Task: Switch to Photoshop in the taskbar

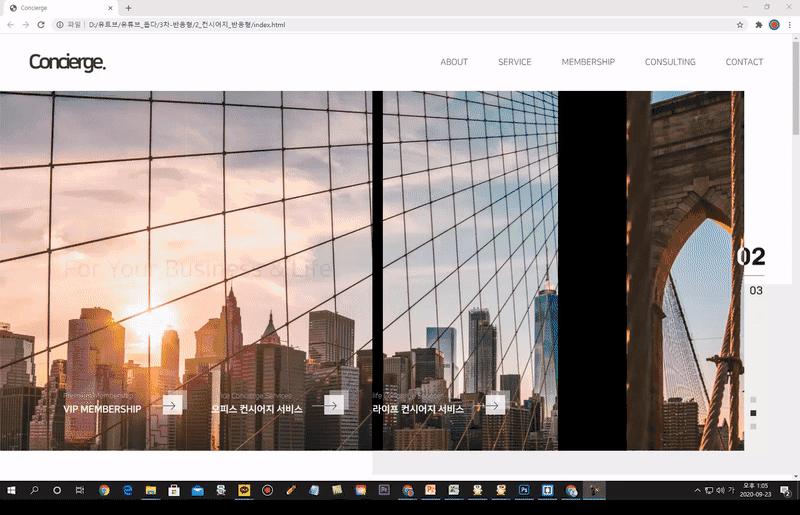Action: pos(524,491)
